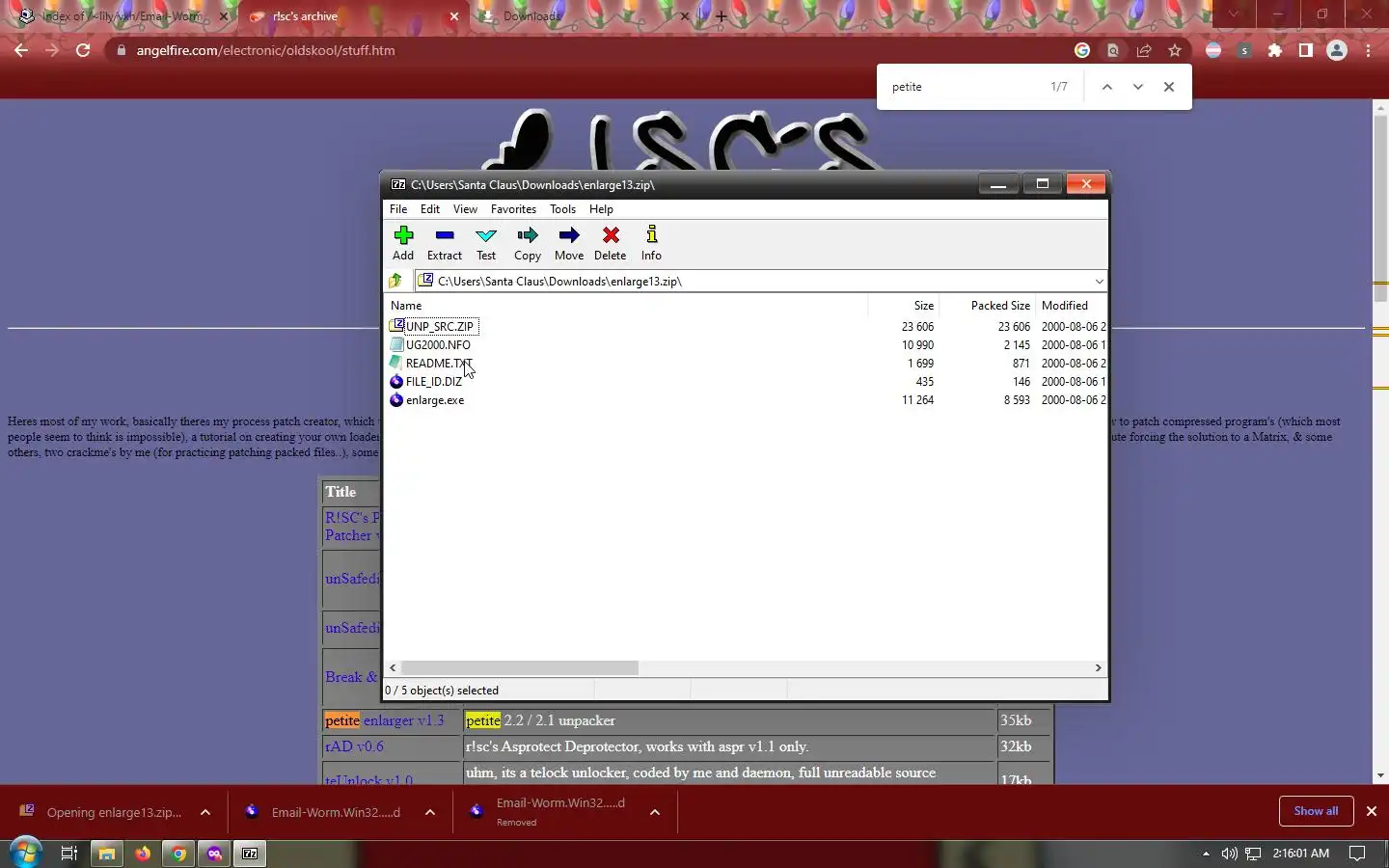Click the Extract toolbar icon
The image size is (1389, 868).
[x=445, y=243]
